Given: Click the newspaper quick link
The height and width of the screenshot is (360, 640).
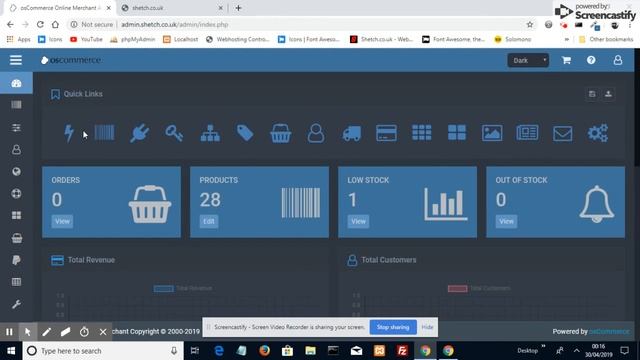Looking at the screenshot, I should [527, 133].
